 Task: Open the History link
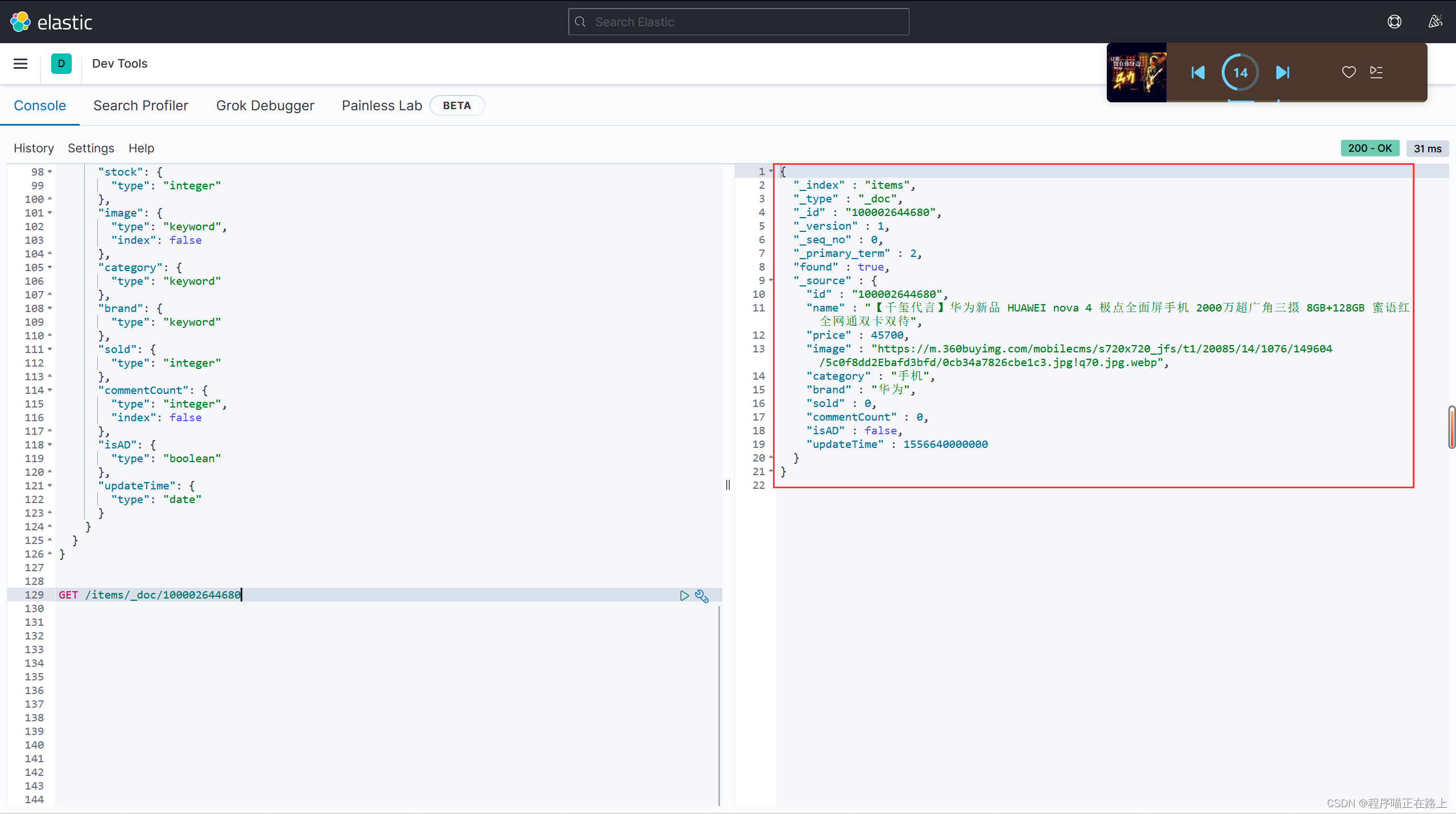coord(34,148)
